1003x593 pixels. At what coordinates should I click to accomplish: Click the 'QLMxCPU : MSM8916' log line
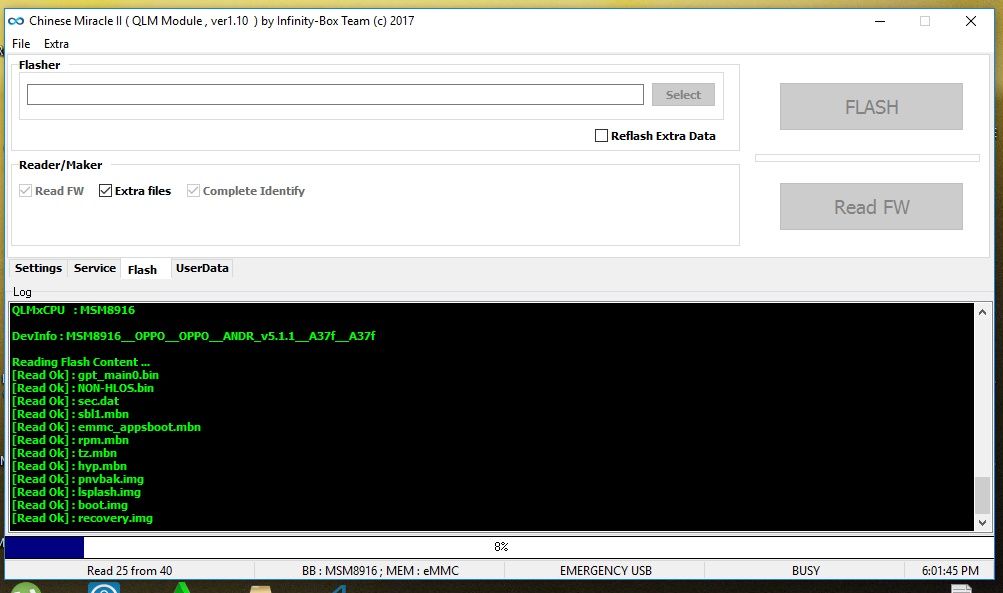coord(74,310)
